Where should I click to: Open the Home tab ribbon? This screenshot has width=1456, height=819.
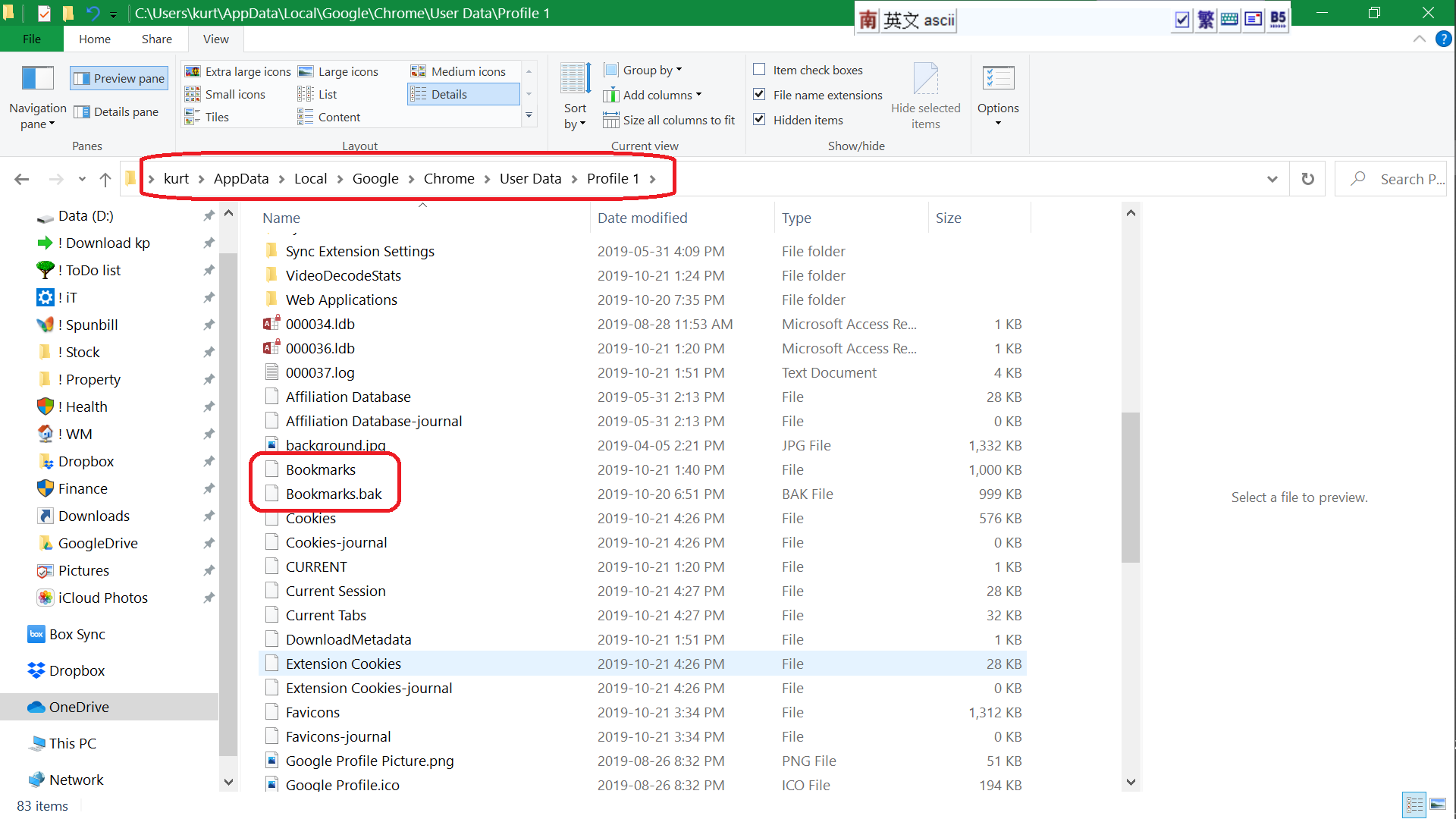point(95,39)
